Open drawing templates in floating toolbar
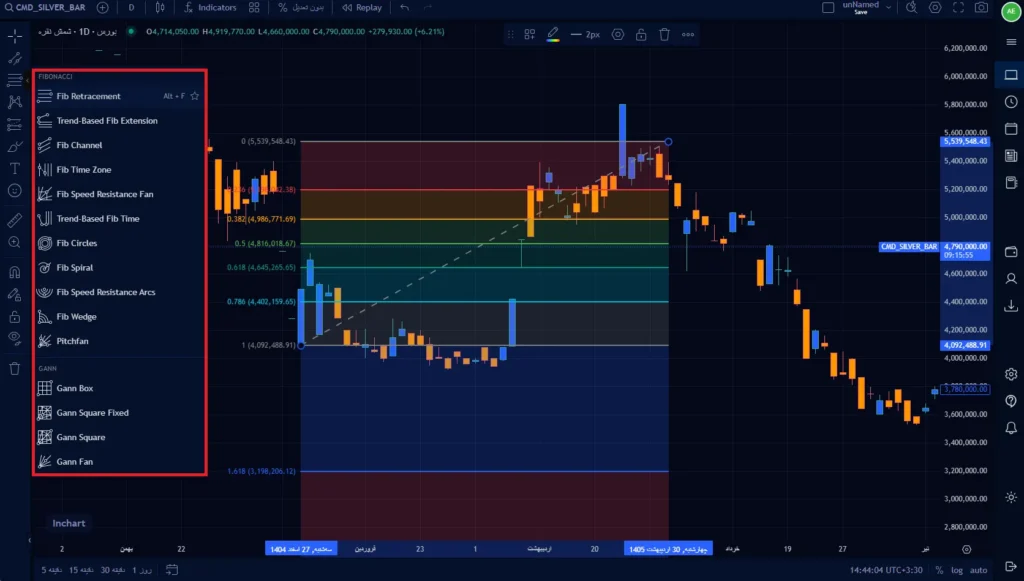Image resolution: width=1024 pixels, height=581 pixels. point(530,35)
